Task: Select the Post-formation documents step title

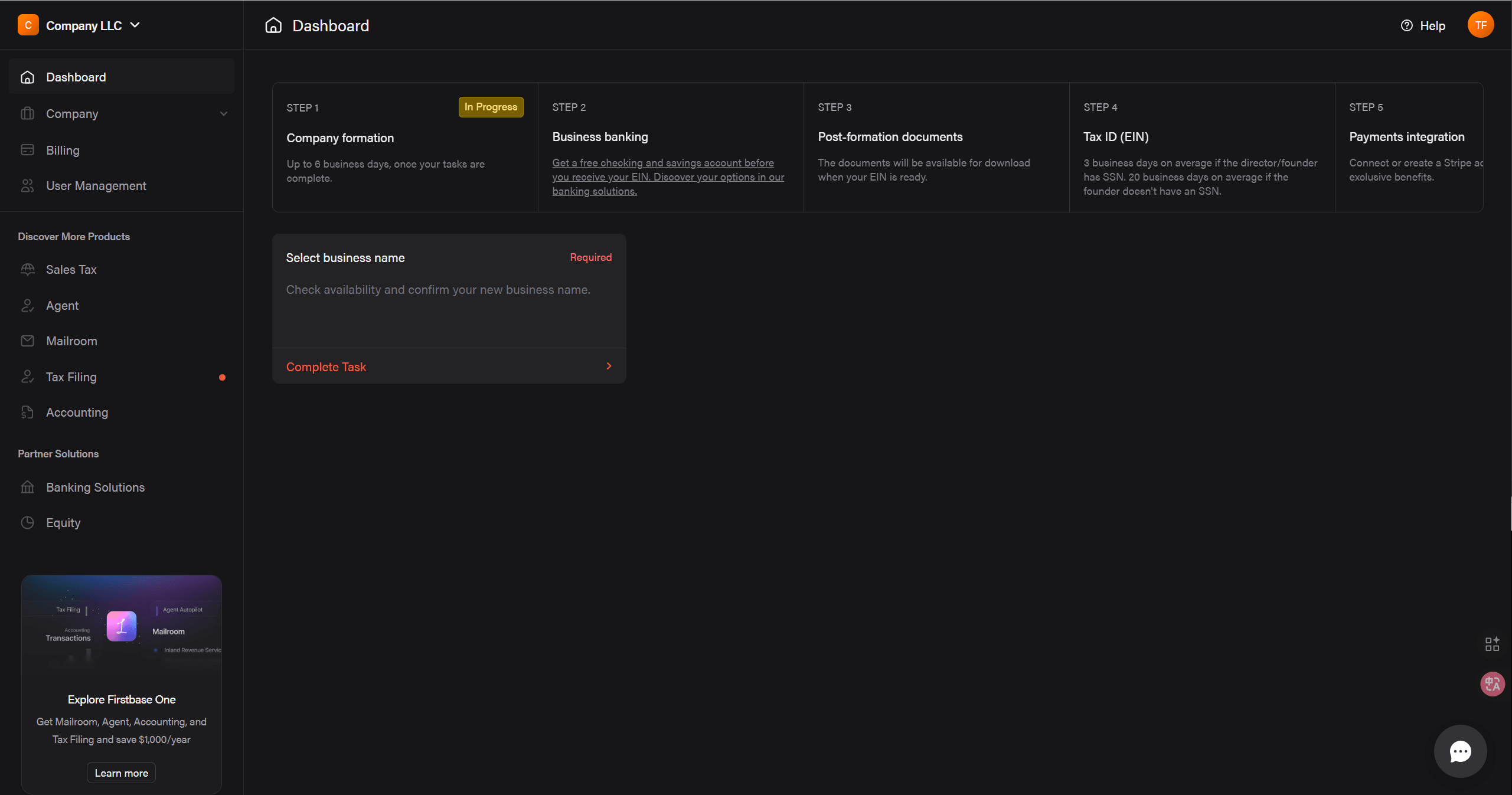Action: point(890,137)
